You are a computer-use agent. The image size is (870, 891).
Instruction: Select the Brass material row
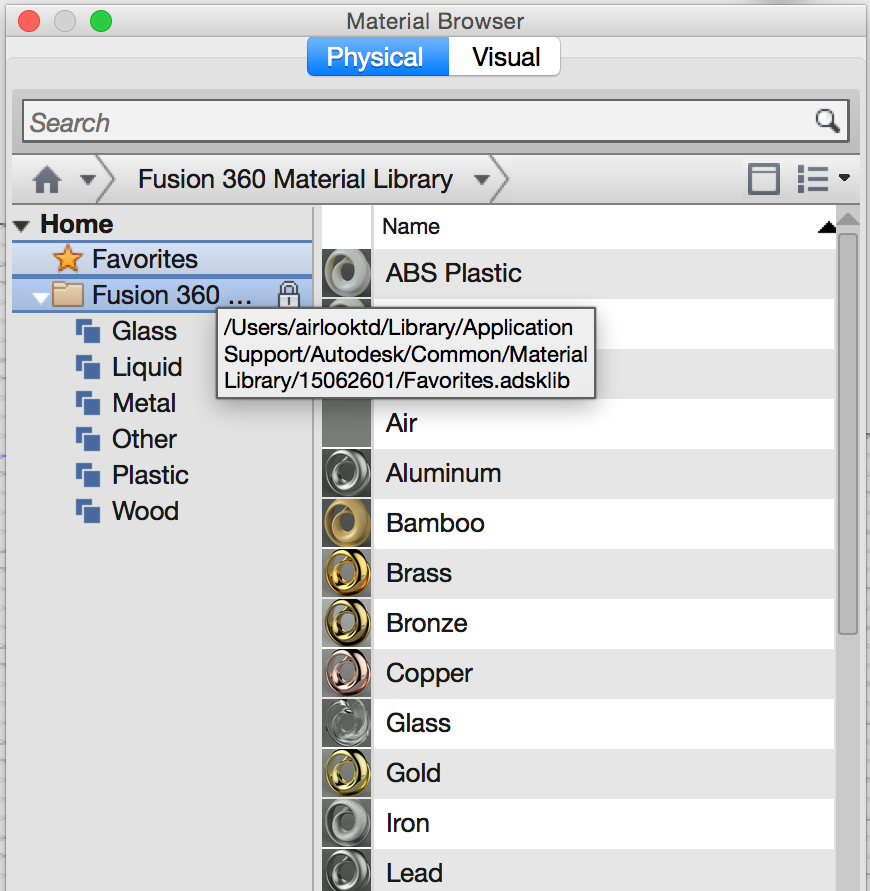(578, 573)
